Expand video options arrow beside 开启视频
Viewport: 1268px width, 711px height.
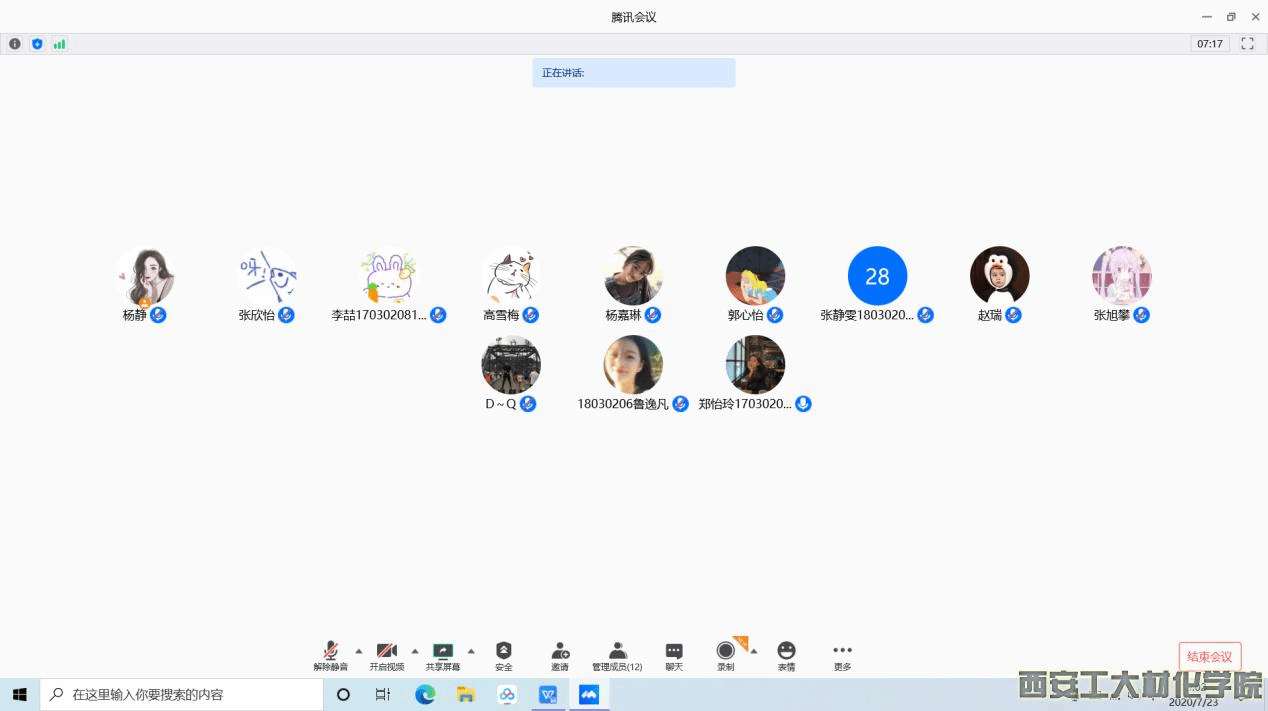click(x=415, y=651)
